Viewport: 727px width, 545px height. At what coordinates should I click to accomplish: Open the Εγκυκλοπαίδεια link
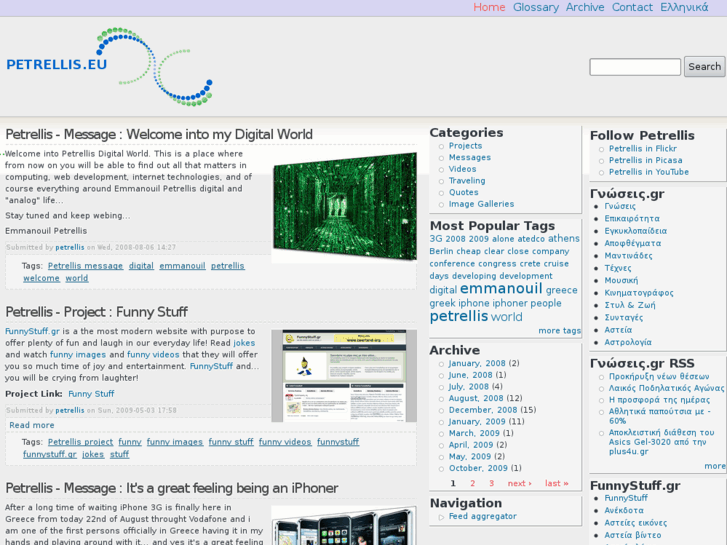point(635,231)
